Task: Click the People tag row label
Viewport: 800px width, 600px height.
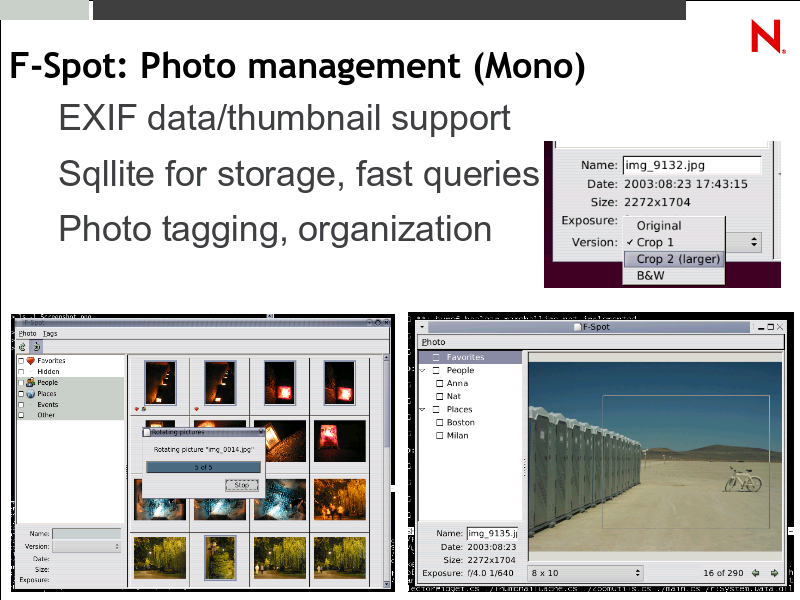Action: pyautogui.click(x=47, y=383)
